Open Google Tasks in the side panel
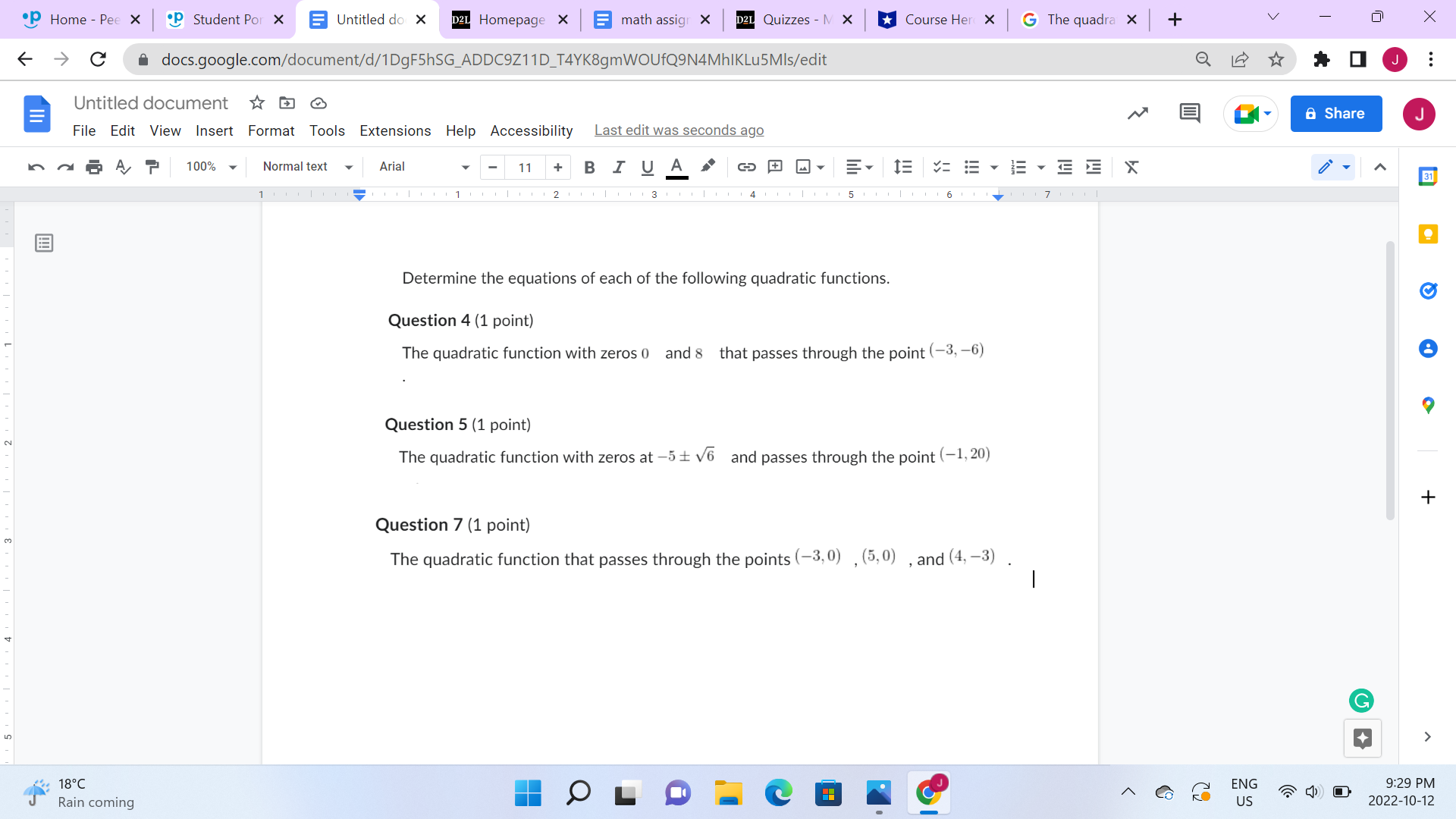1456x819 pixels. [x=1429, y=290]
